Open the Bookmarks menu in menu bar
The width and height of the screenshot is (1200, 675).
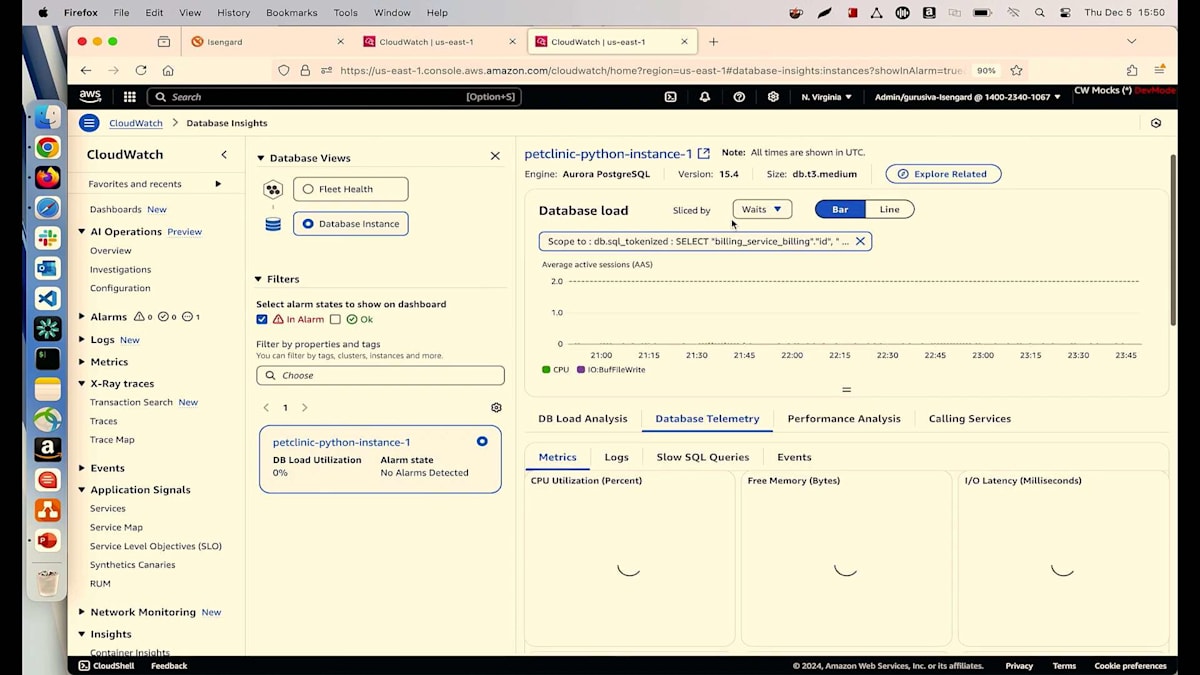coord(289,13)
